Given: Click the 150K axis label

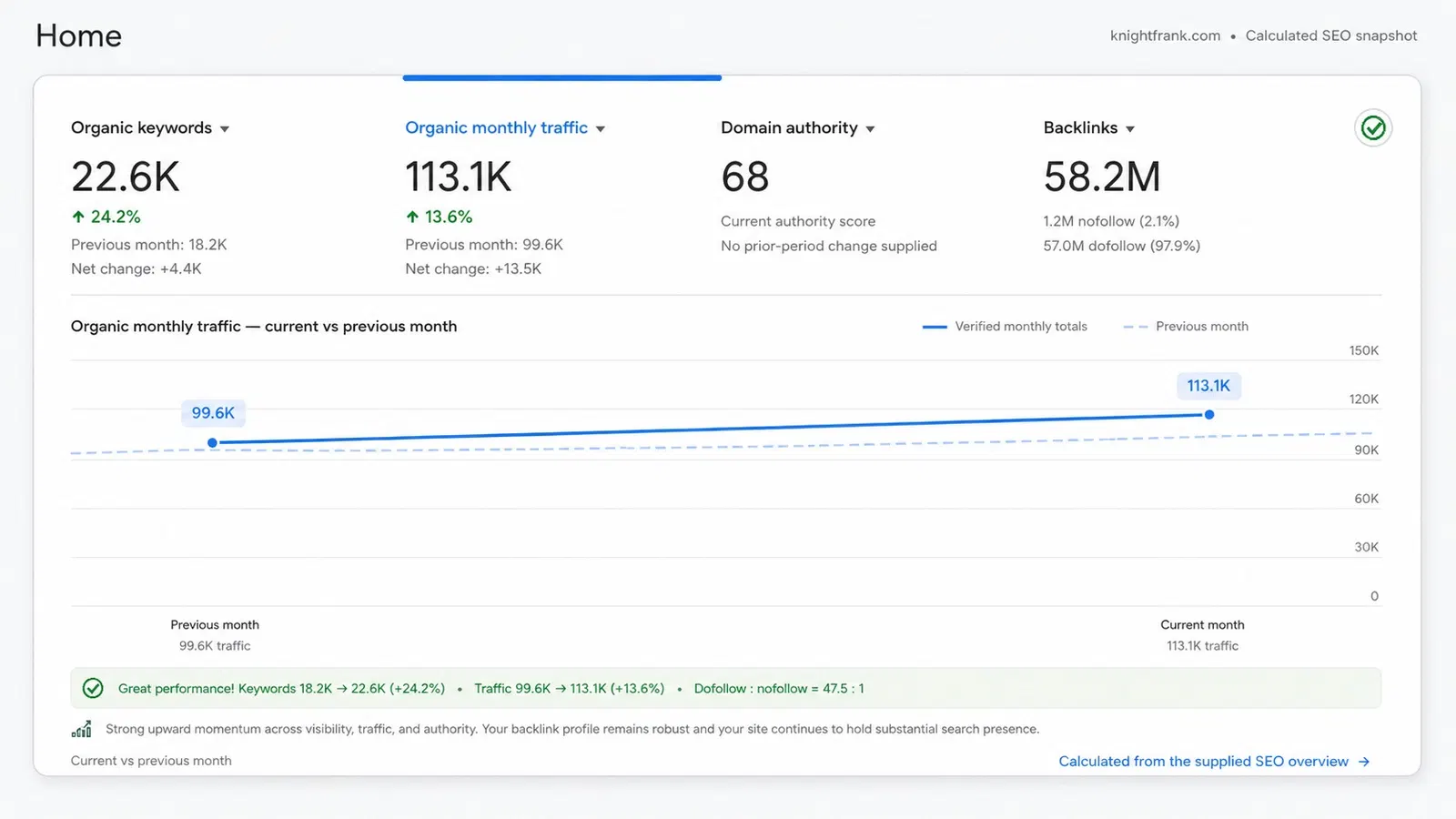Looking at the screenshot, I should coord(1364,350).
